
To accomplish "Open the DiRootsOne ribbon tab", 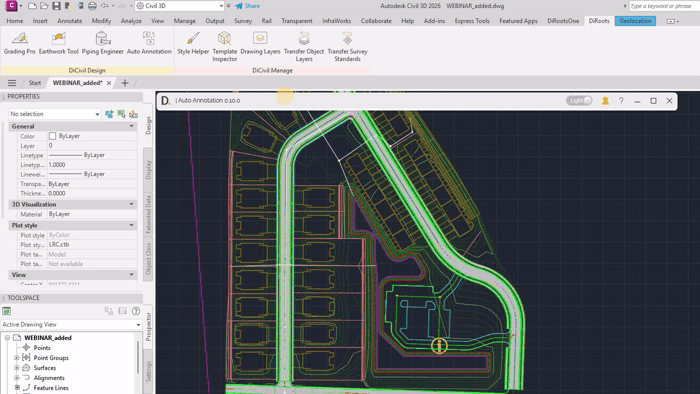I will point(563,21).
